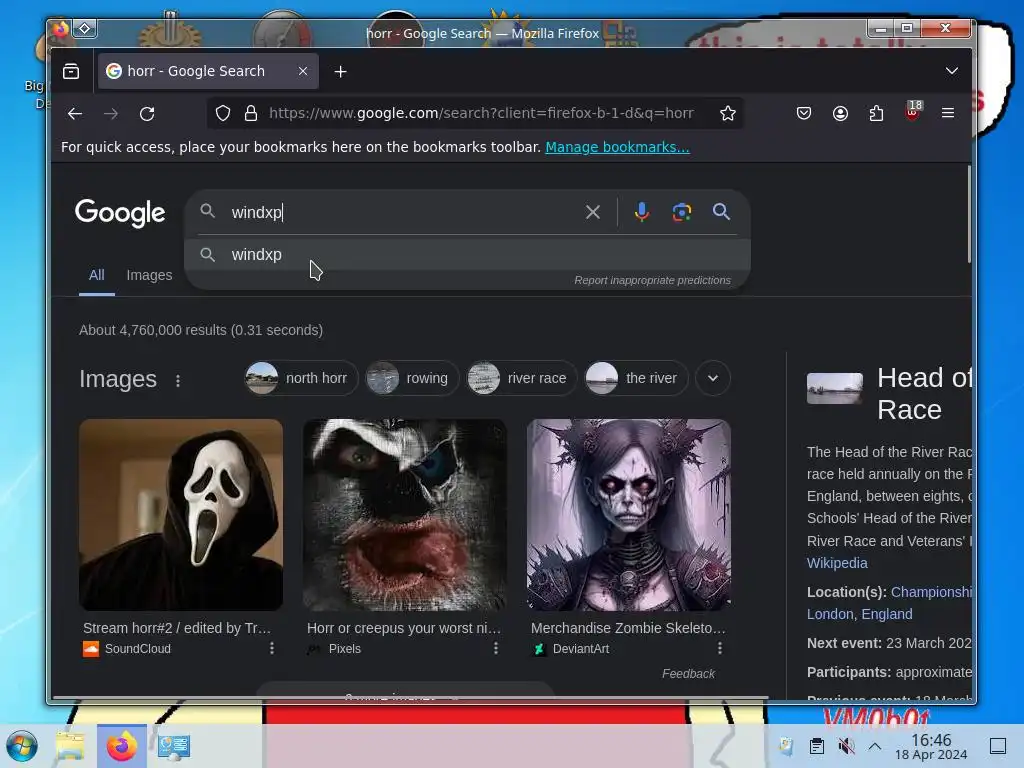The width and height of the screenshot is (1024, 768).
Task: Switch to the All results tab
Action: pyautogui.click(x=97, y=275)
